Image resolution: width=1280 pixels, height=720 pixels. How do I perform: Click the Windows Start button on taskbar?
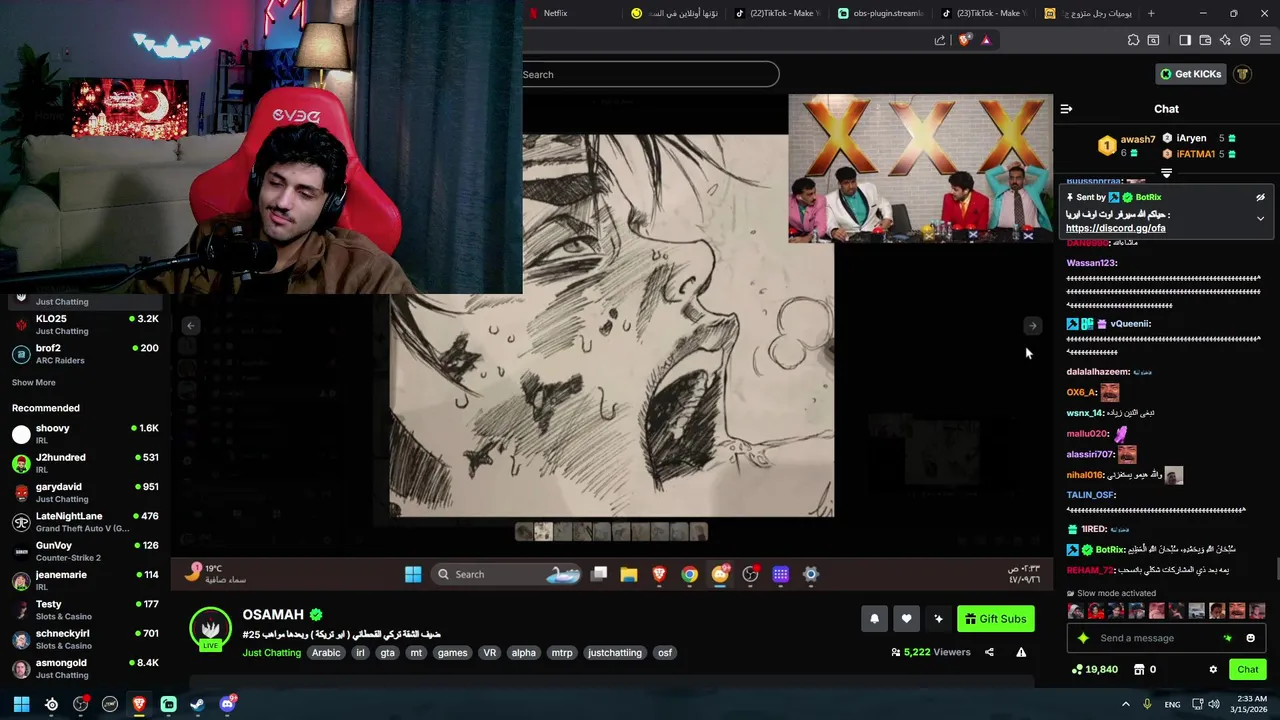coord(21,704)
